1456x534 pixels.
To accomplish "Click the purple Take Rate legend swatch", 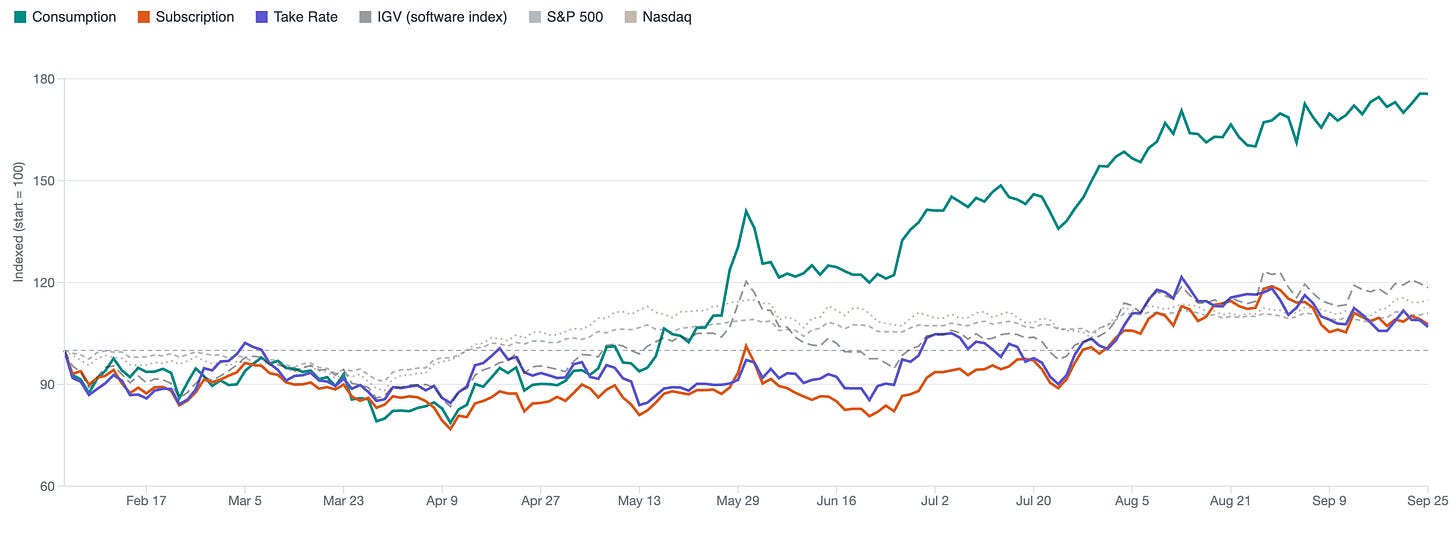I will click(x=263, y=17).
